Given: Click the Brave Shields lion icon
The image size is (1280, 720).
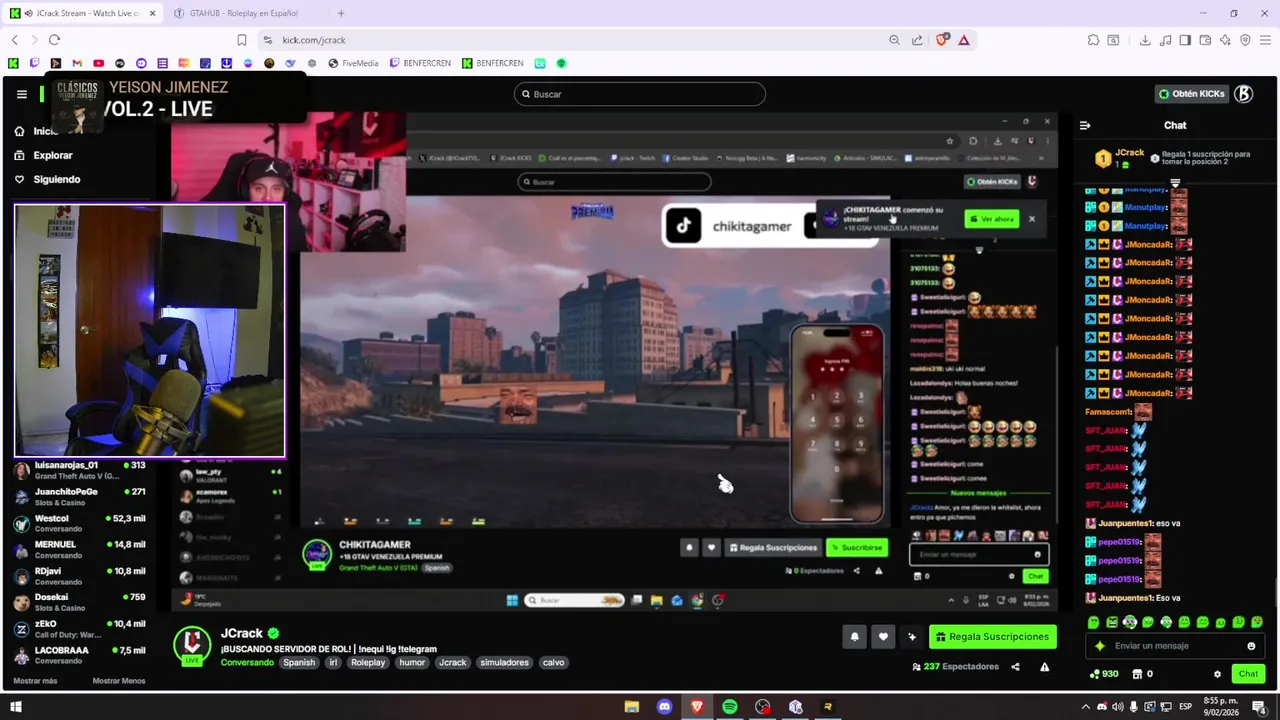Looking at the screenshot, I should point(941,40).
